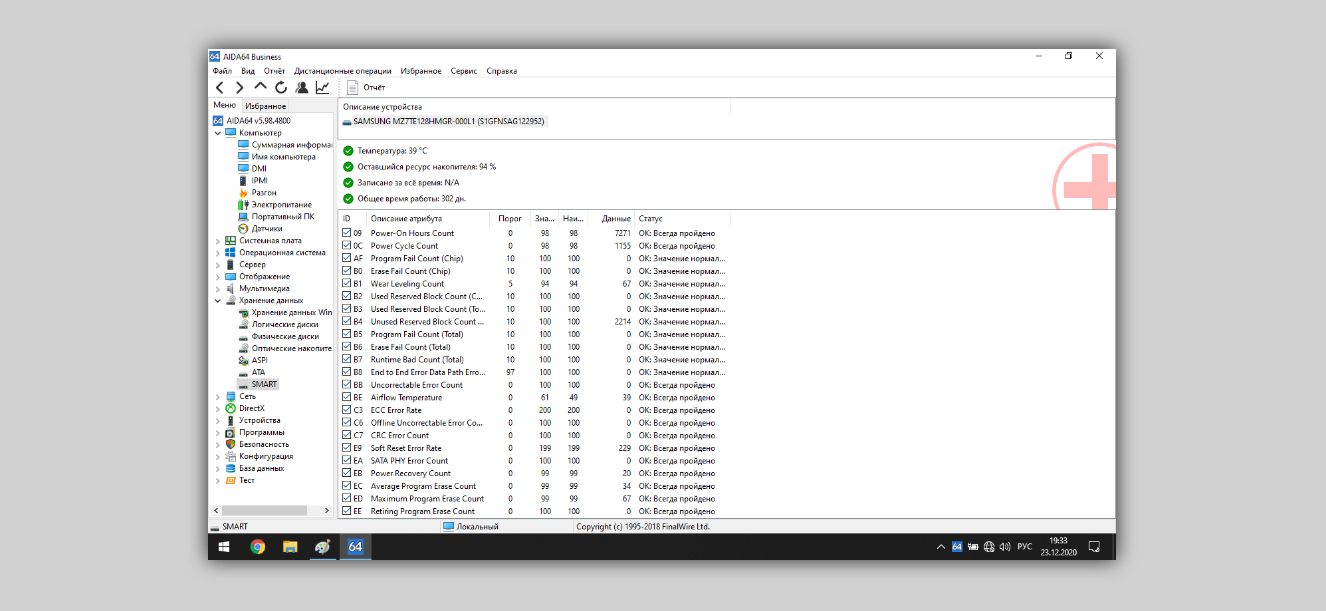1326x611 pixels.
Task: Expand the Сервер tree node
Action: [x=218, y=264]
